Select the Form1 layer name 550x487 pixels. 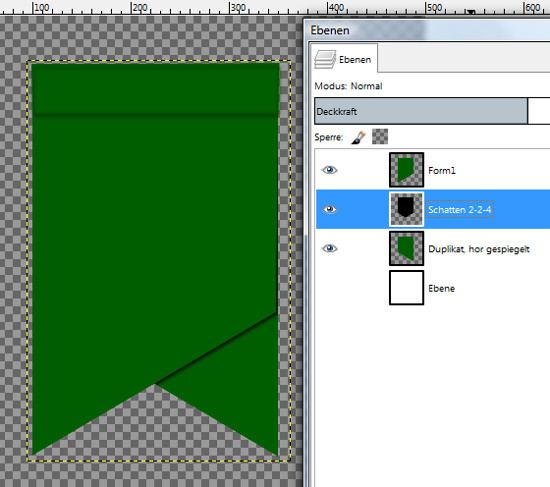point(442,171)
